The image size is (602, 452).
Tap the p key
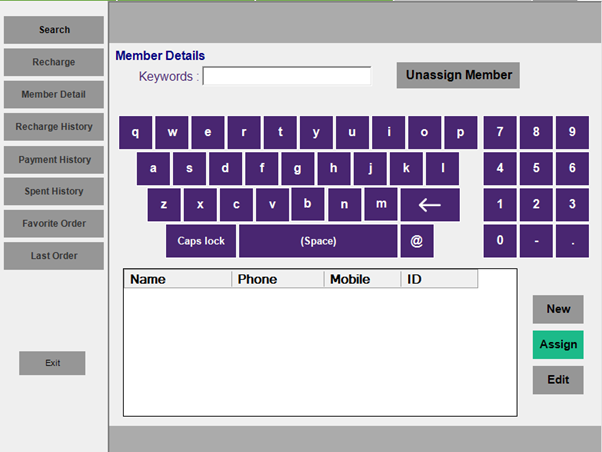pos(461,132)
